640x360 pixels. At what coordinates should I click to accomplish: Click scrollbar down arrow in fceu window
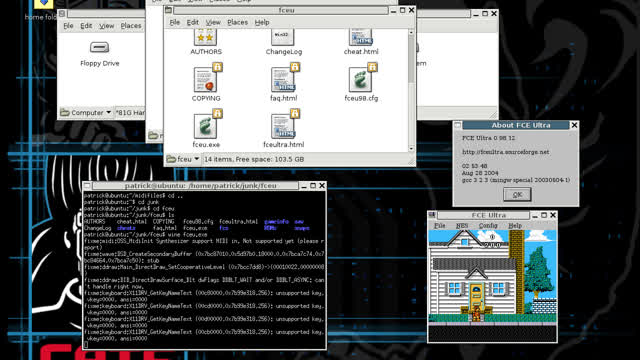point(411,149)
